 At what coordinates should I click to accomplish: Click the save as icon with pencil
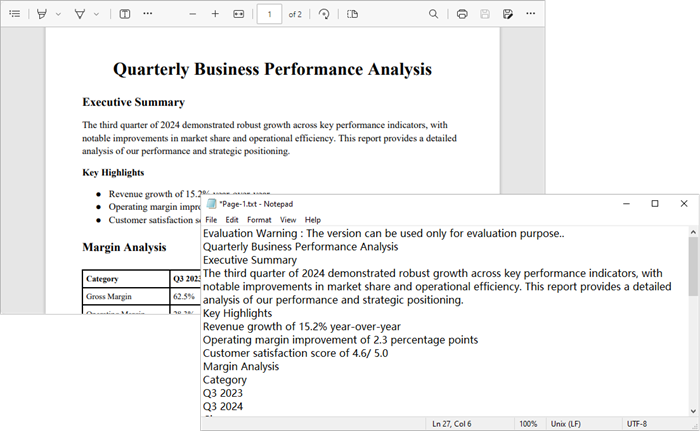pyautogui.click(x=508, y=14)
